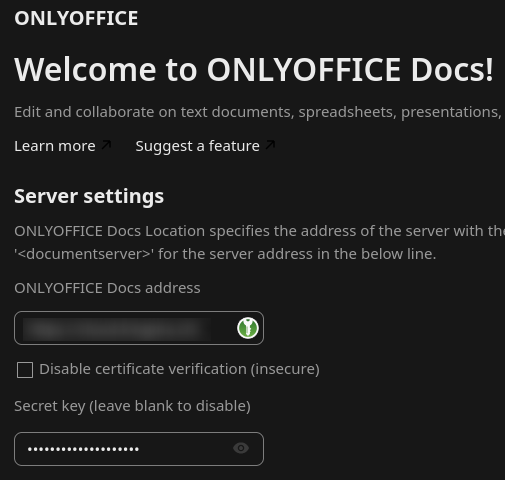Enable Disable certificate verification checkbox
505x480 pixels.
coord(25,370)
